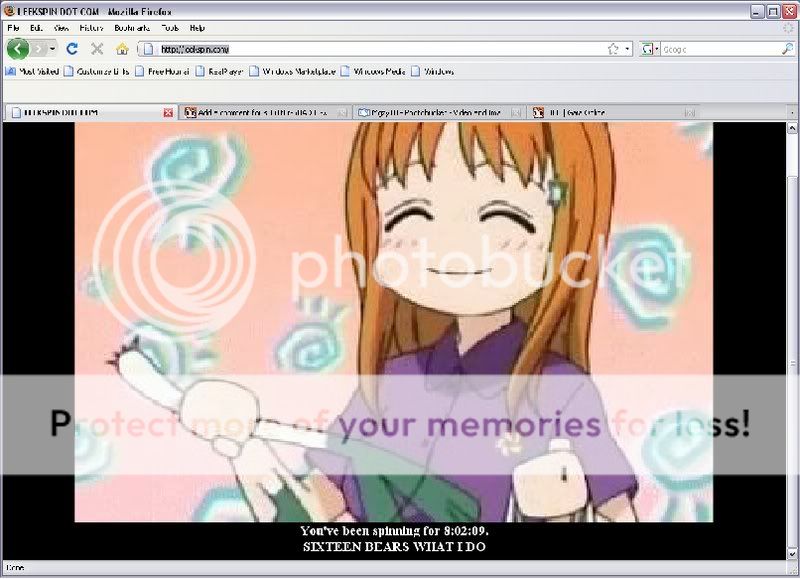This screenshot has height=579, width=800.
Task: Click the magnifying glass to search Google
Action: (789, 48)
